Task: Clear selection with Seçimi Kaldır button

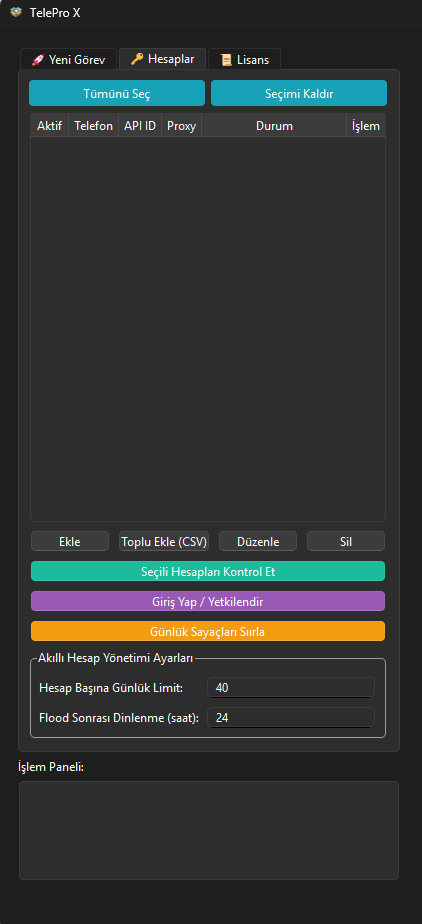Action: pos(299,93)
